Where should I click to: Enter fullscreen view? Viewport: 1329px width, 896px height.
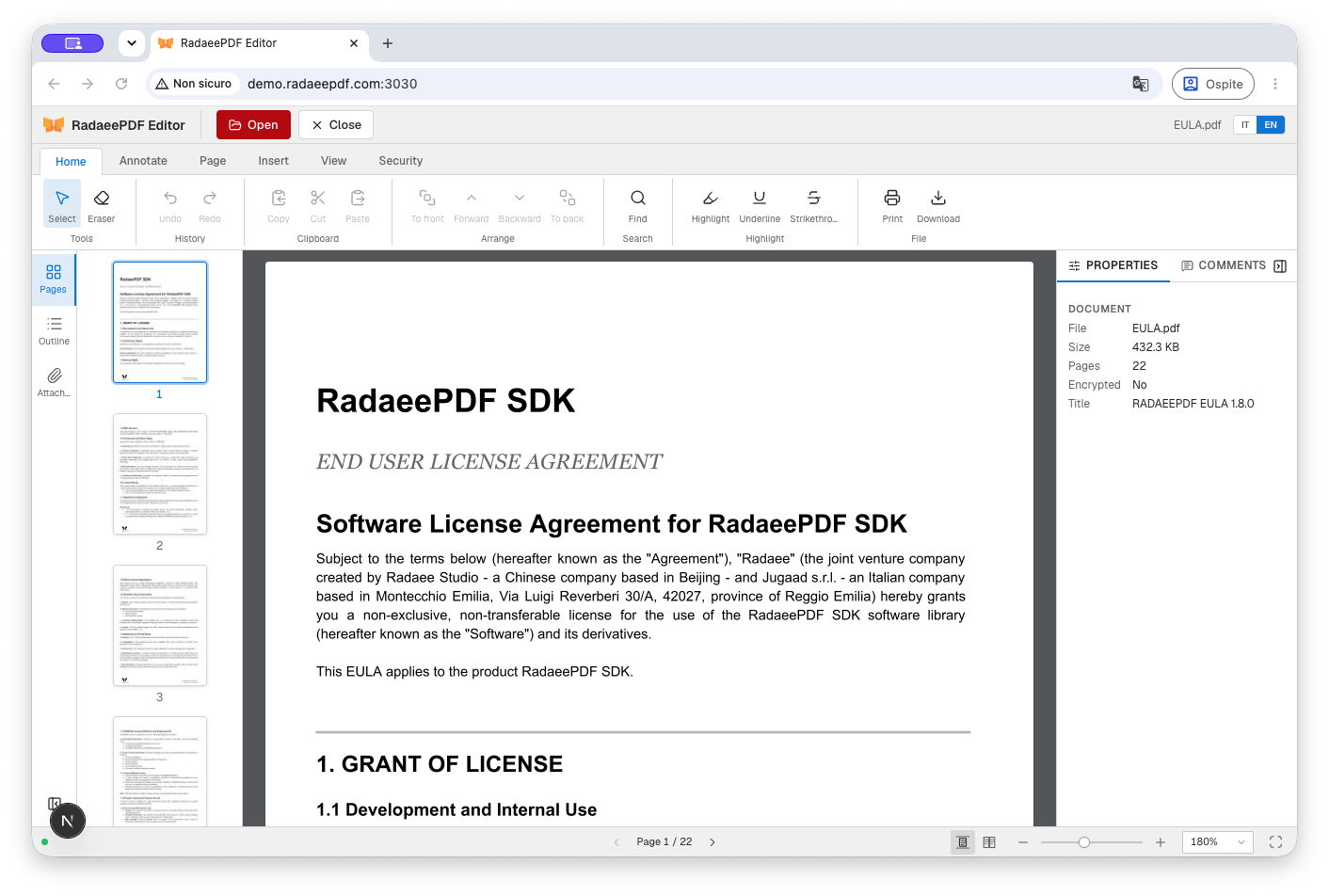[1276, 842]
